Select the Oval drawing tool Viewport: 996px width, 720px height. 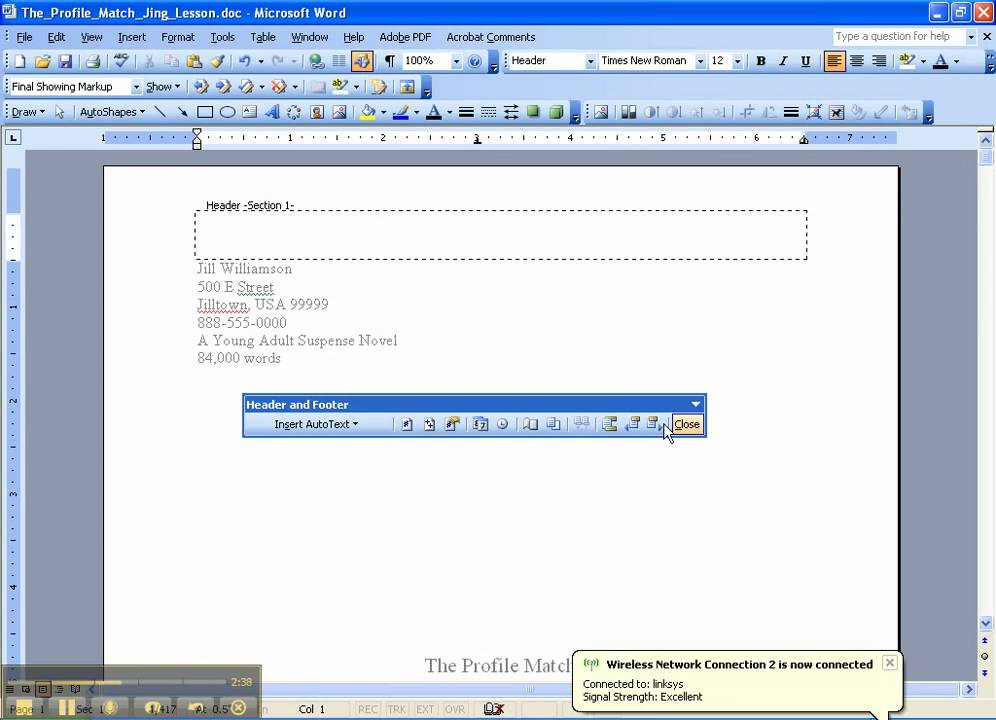click(227, 112)
